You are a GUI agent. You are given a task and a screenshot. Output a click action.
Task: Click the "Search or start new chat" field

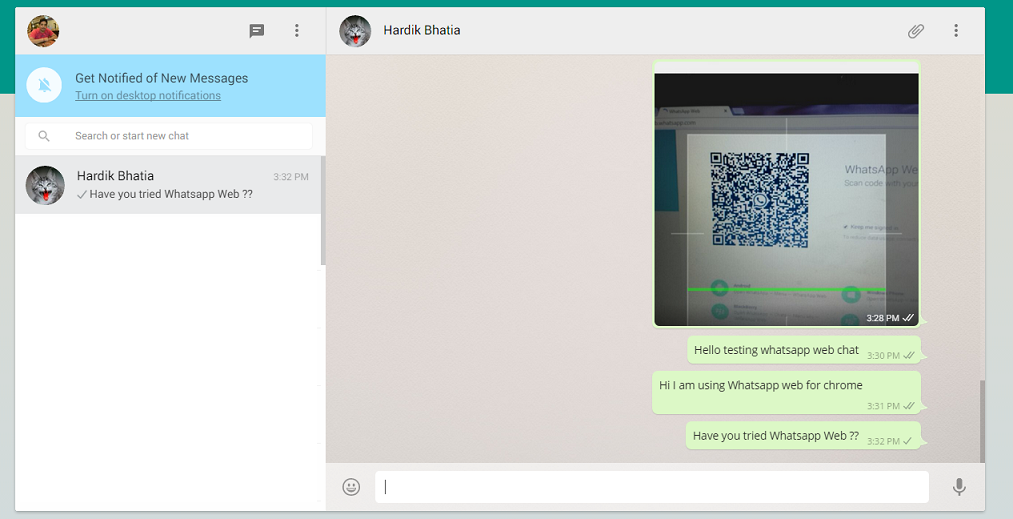click(x=169, y=136)
